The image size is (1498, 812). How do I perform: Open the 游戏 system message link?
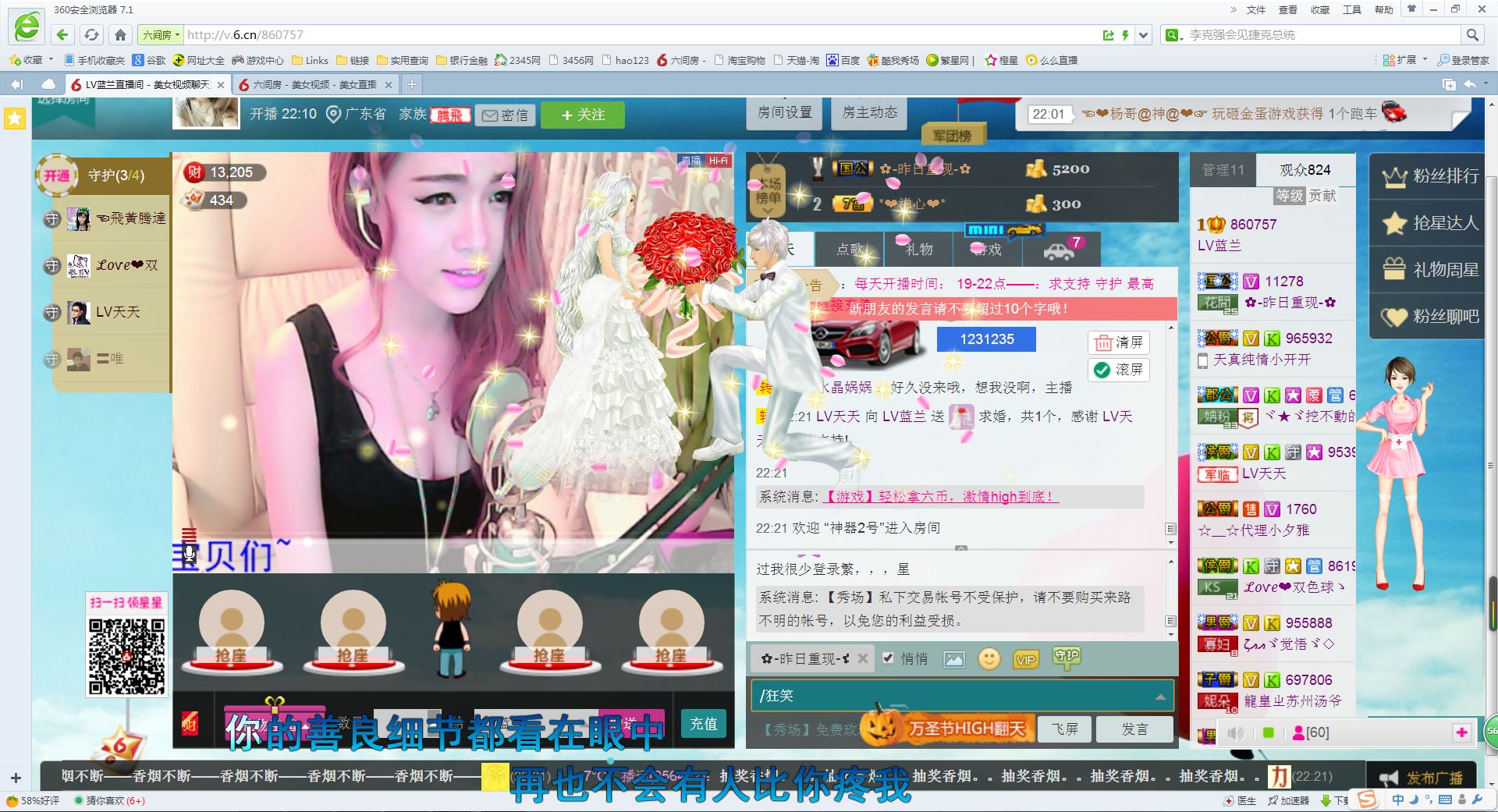(940, 497)
